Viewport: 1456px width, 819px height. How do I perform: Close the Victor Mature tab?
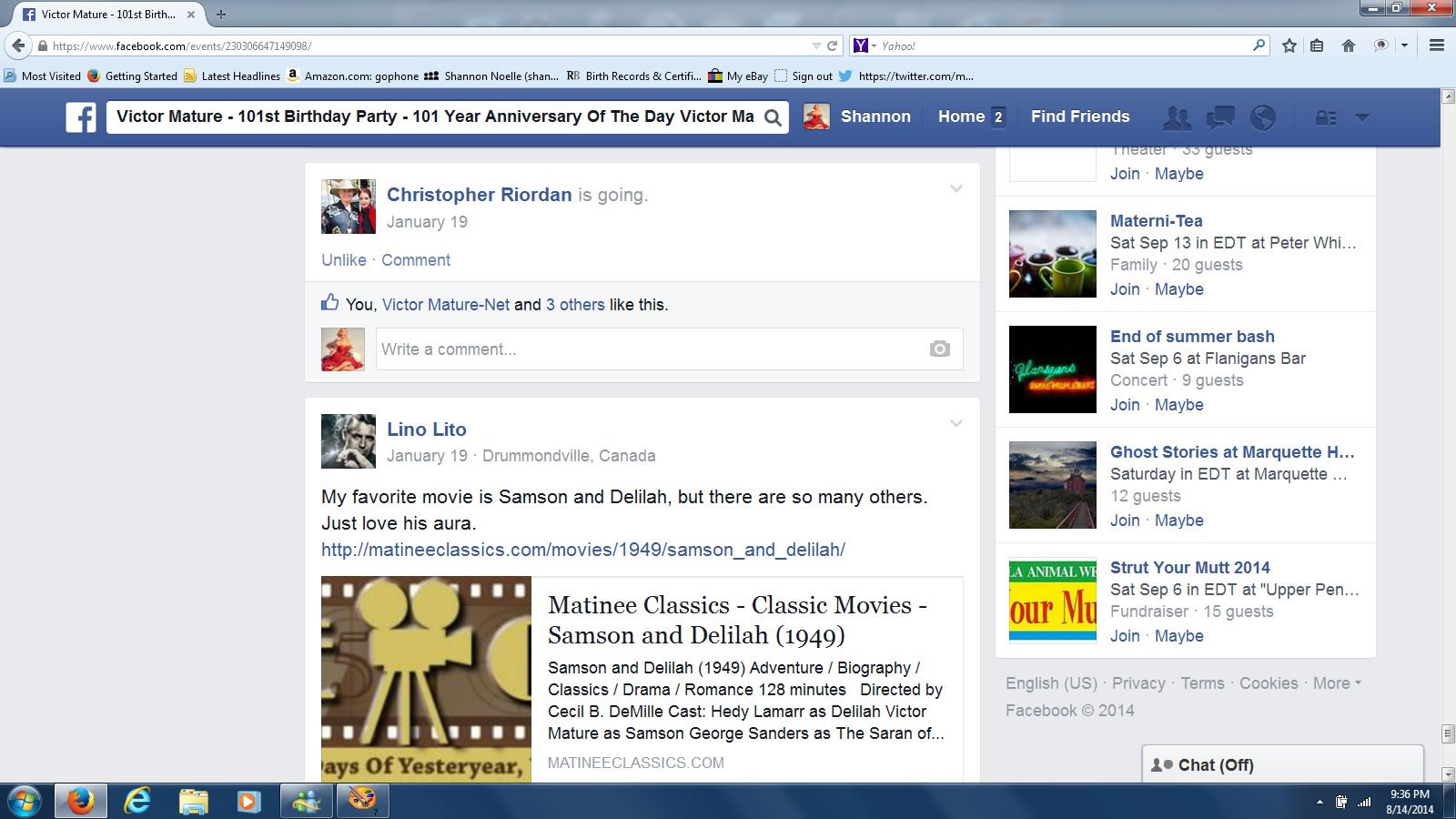click(190, 15)
